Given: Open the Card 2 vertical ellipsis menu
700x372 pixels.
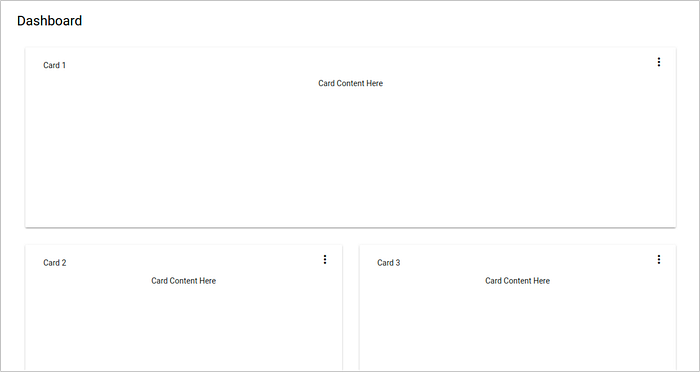Looking at the screenshot, I should (x=325, y=259).
